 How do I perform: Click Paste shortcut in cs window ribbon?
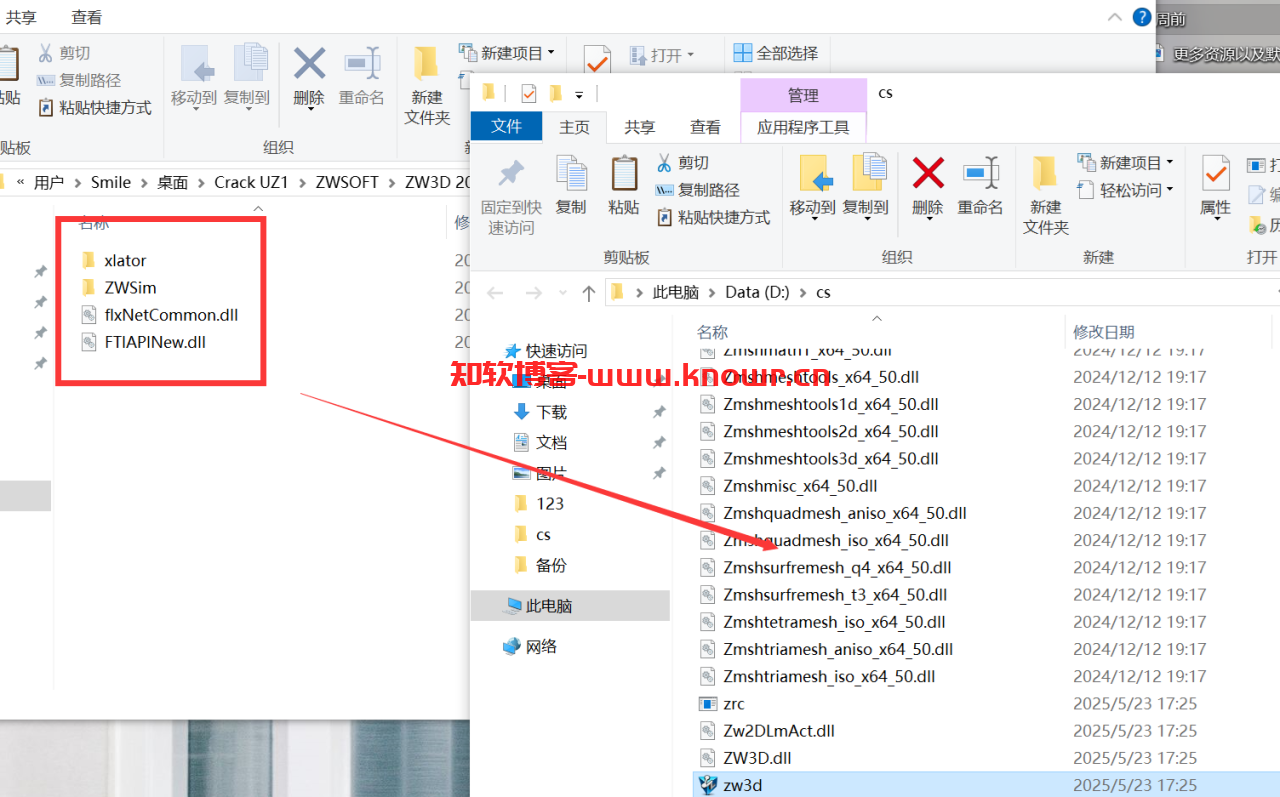coord(713,216)
